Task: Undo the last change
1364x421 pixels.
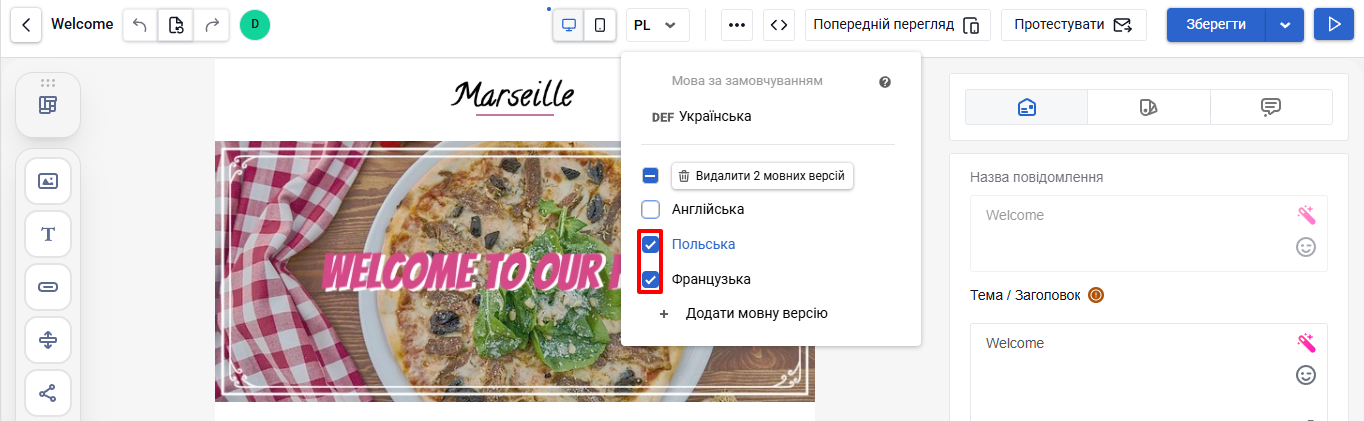Action: pos(140,25)
